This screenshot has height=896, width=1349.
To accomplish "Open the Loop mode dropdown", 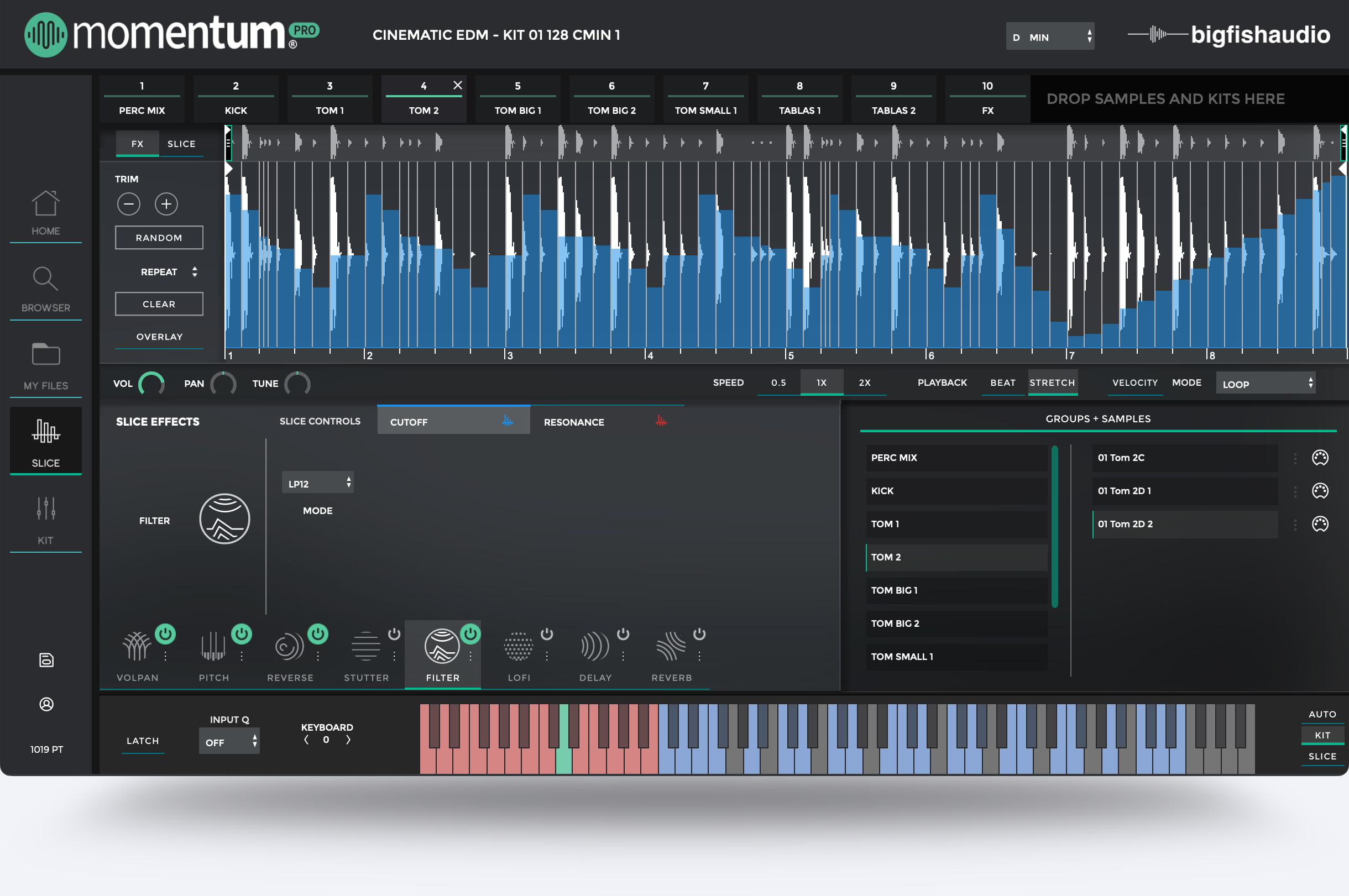I will pyautogui.click(x=1265, y=384).
